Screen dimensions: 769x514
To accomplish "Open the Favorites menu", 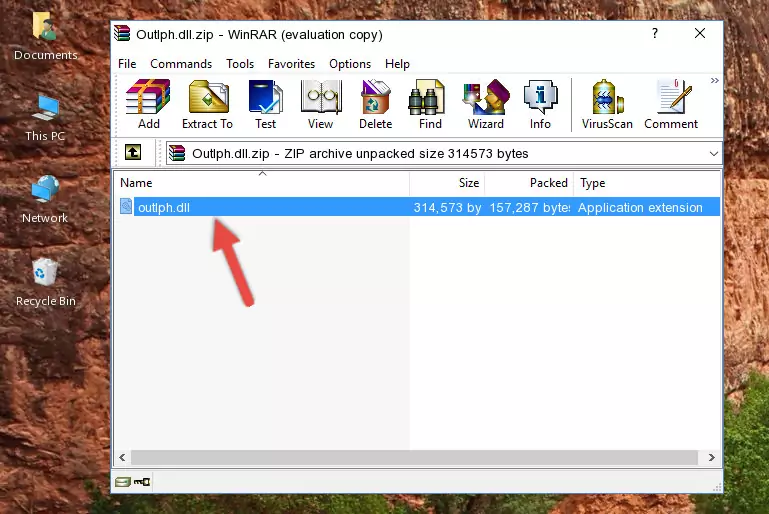I will [x=291, y=64].
